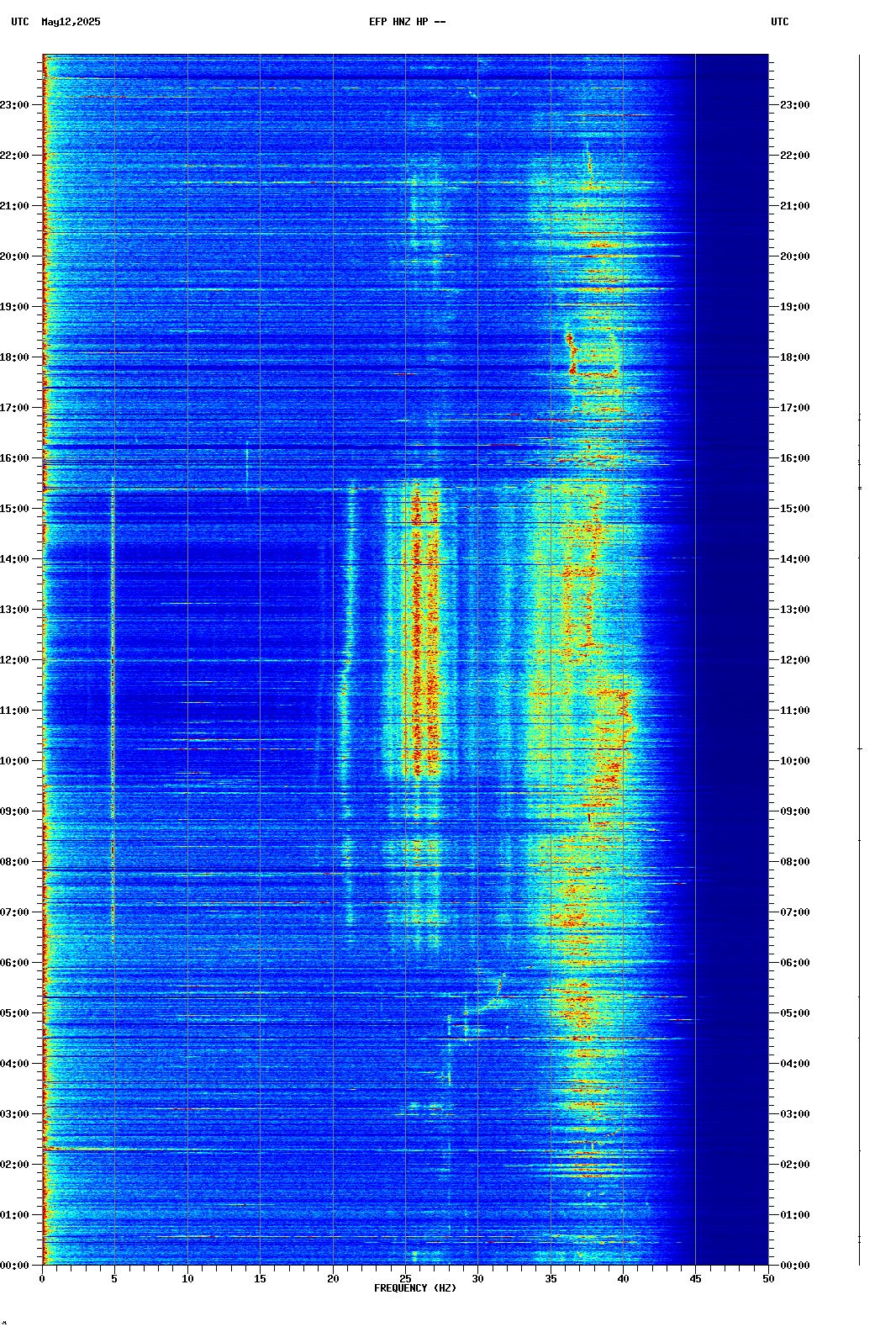Click 20:00 on the right time axis
The height and width of the screenshot is (1332, 896).
click(795, 256)
